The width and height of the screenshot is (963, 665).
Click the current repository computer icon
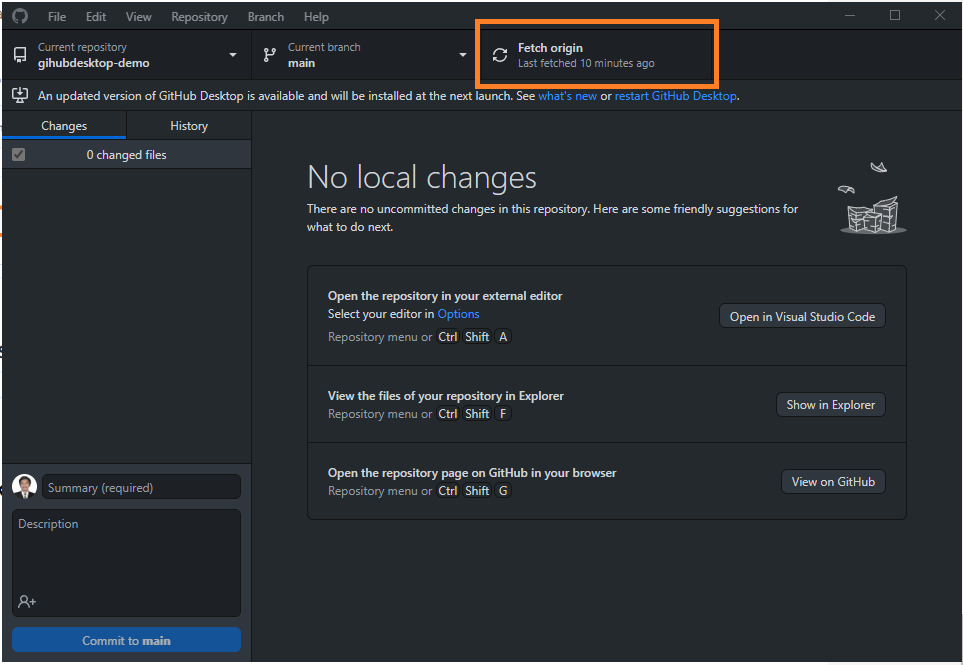coord(20,55)
